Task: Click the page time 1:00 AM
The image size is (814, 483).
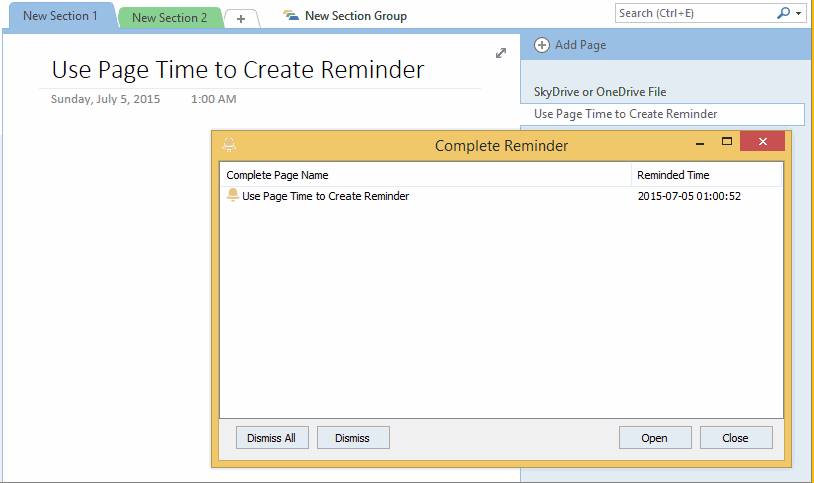Action: pos(213,99)
